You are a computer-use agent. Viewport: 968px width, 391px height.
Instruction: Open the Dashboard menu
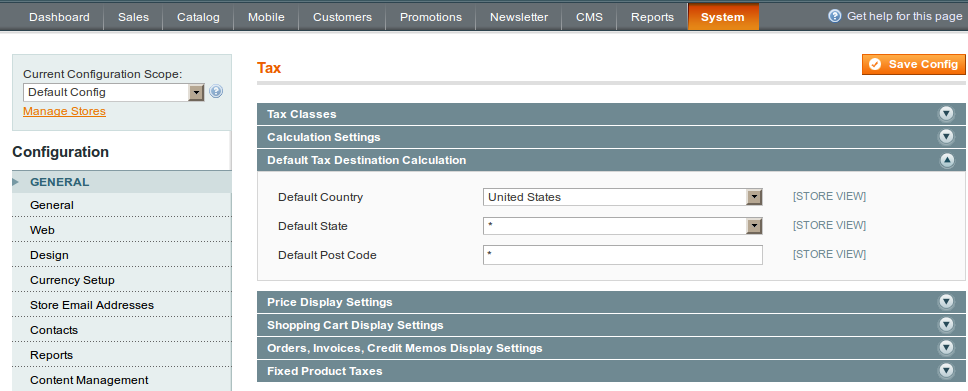[59, 17]
